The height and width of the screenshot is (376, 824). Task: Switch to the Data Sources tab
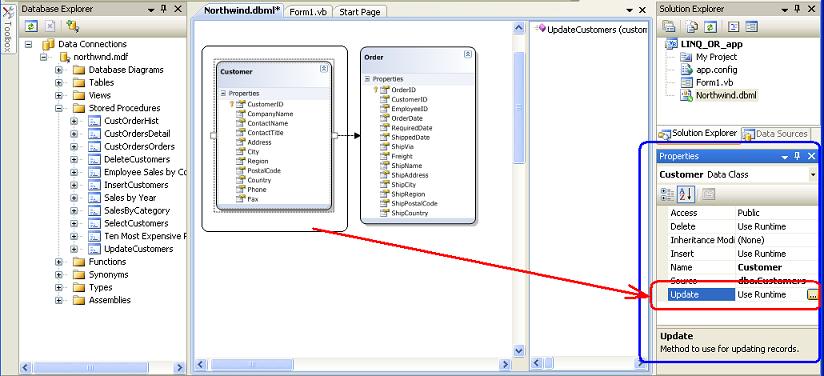click(775, 134)
